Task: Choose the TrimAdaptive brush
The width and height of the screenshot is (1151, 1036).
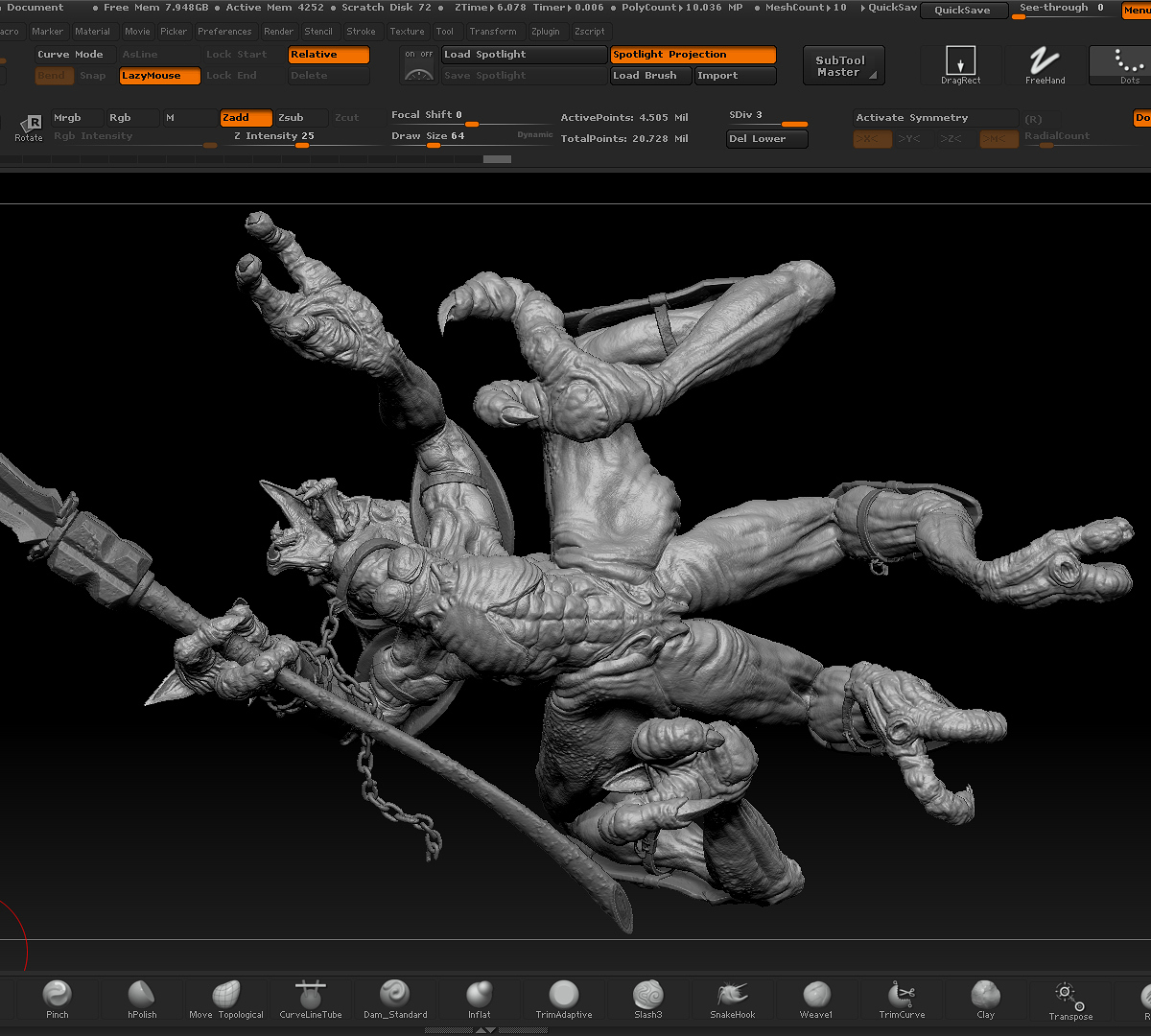Action: coord(564,999)
